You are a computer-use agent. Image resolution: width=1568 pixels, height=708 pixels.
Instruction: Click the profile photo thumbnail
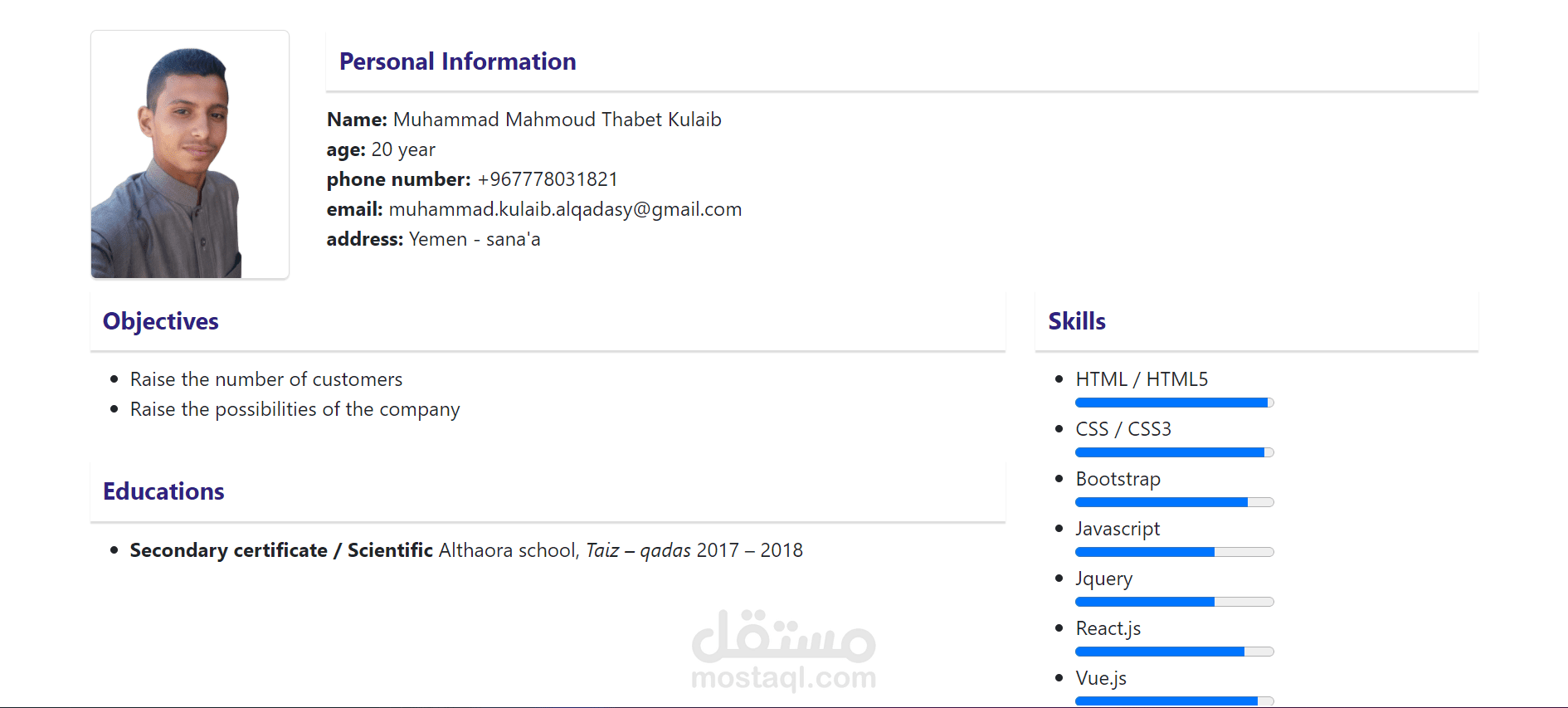[x=190, y=155]
